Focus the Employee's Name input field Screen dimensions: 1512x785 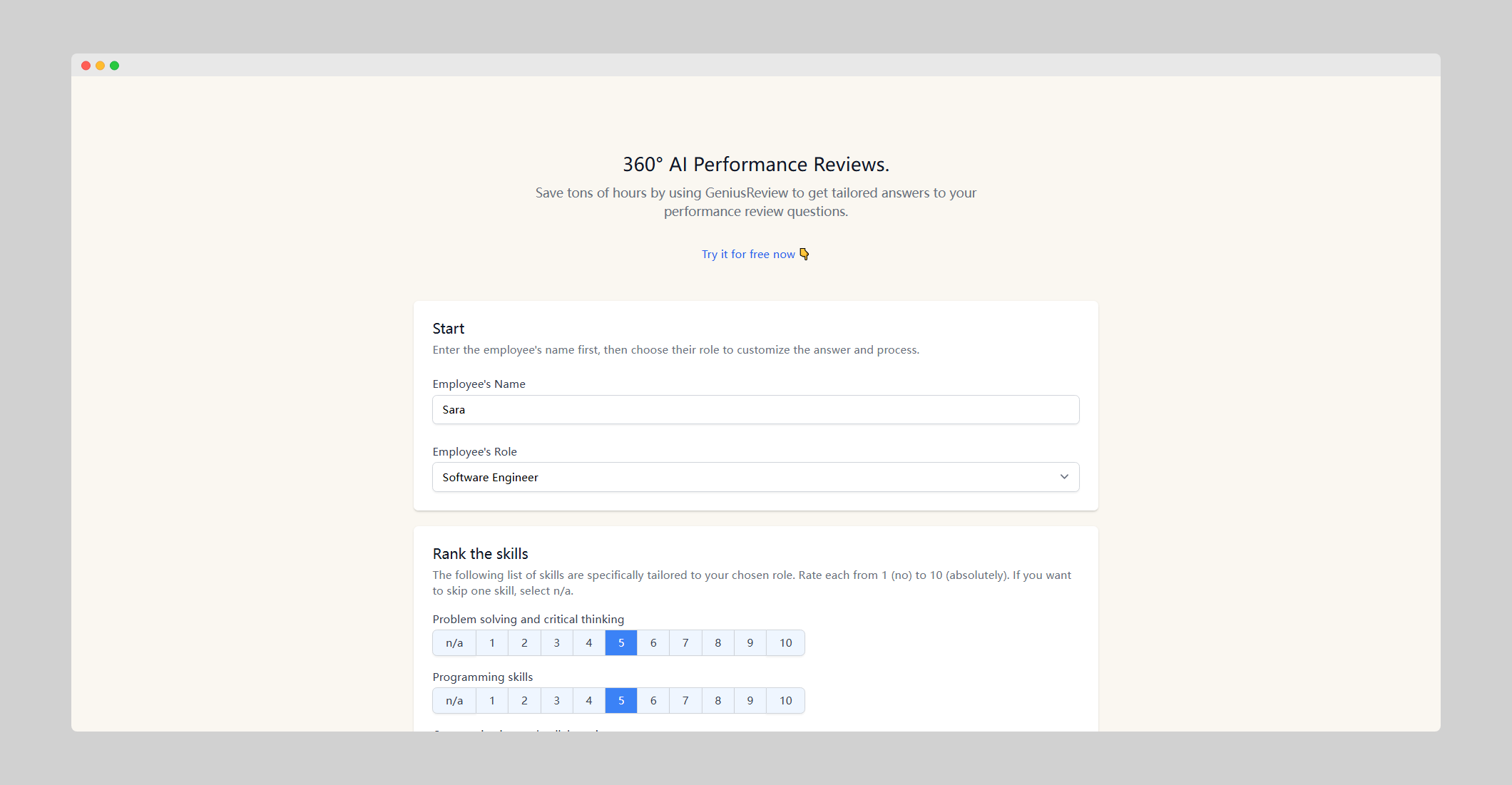pos(755,410)
